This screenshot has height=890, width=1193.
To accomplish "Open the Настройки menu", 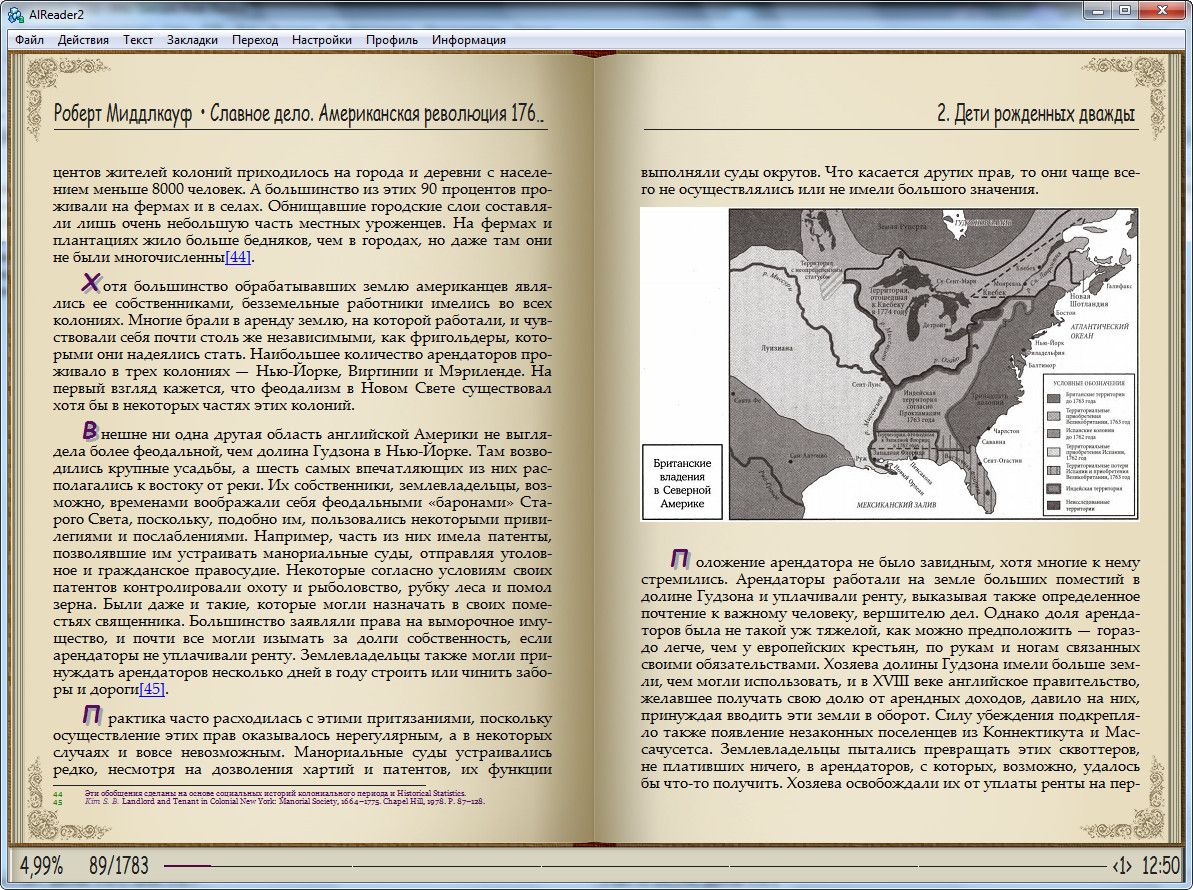I will [321, 40].
